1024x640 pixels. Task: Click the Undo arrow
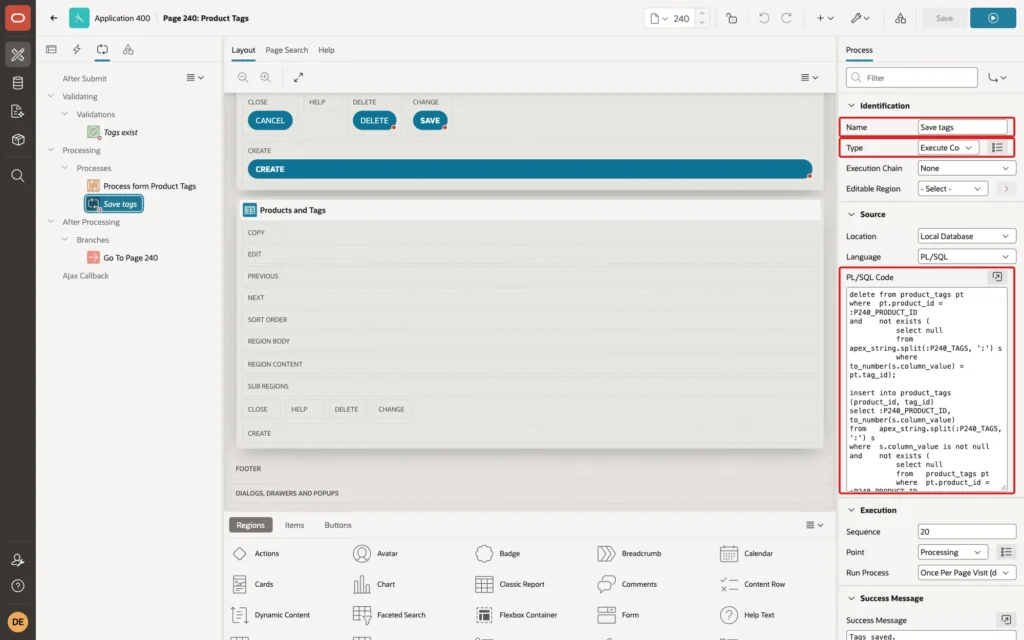coord(763,18)
